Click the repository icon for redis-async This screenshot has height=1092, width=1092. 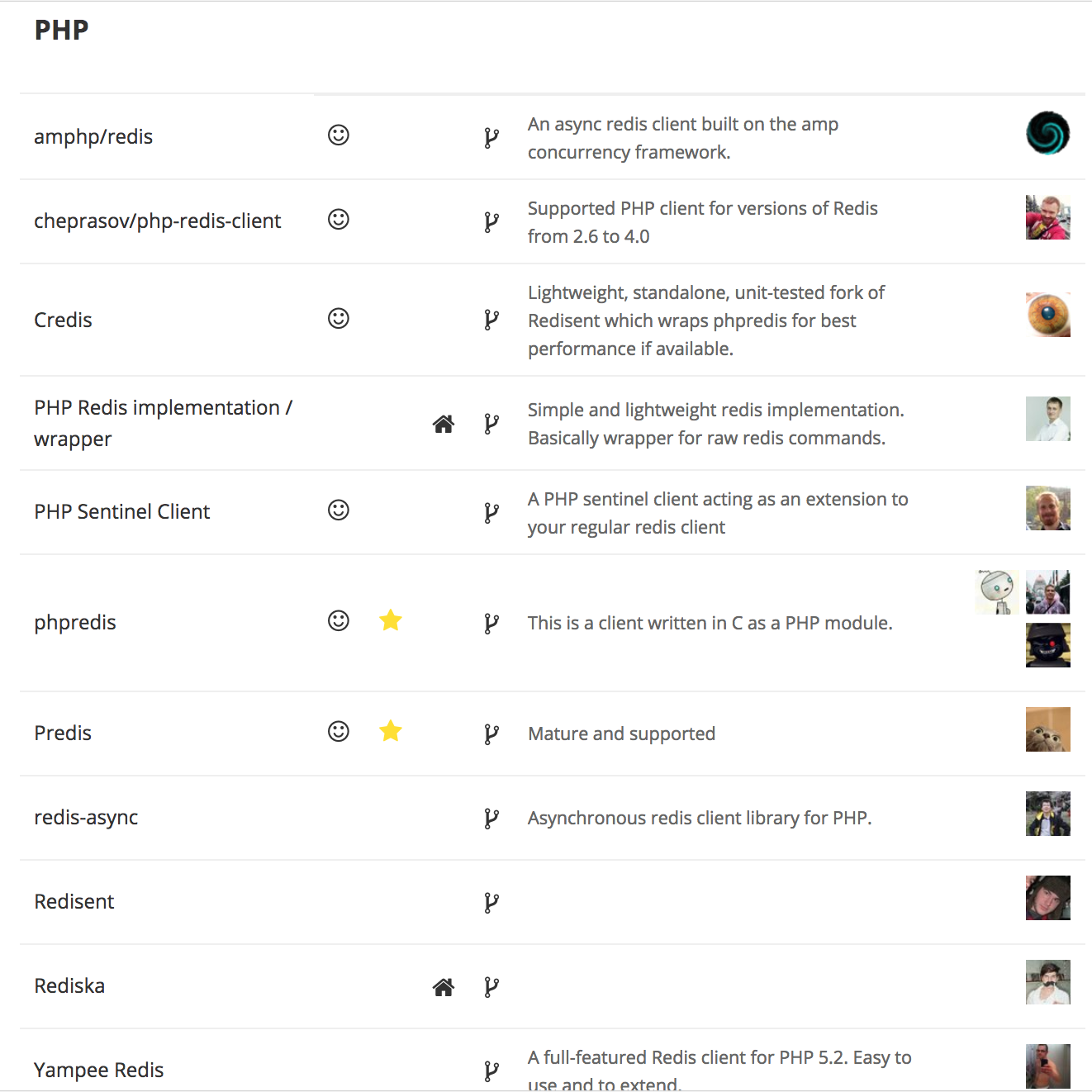pos(491,819)
